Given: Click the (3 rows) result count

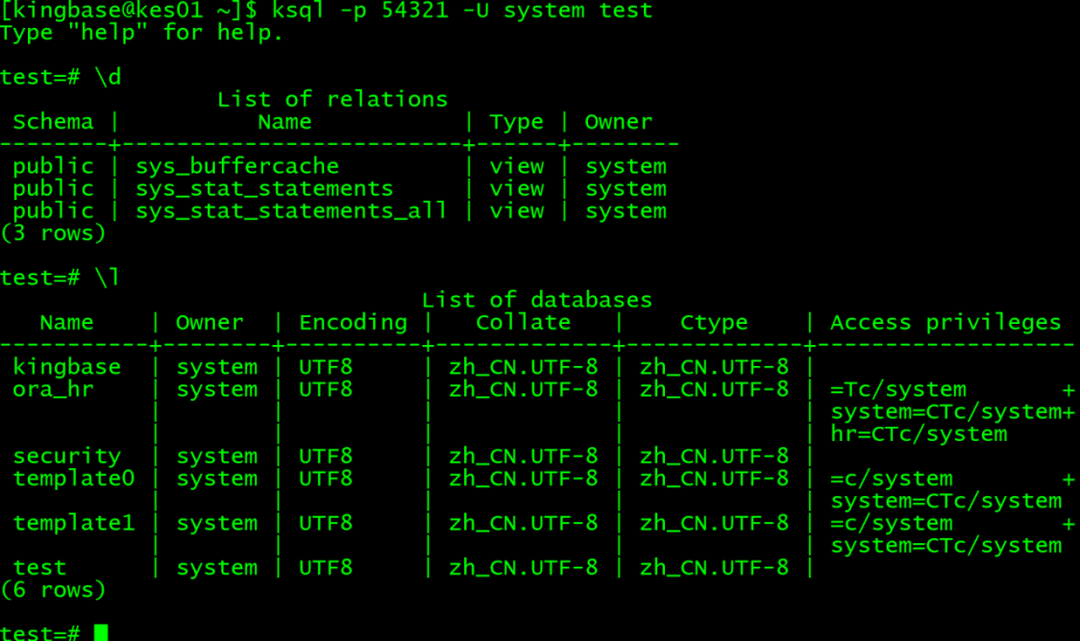Looking at the screenshot, I should pyautogui.click(x=53, y=233).
